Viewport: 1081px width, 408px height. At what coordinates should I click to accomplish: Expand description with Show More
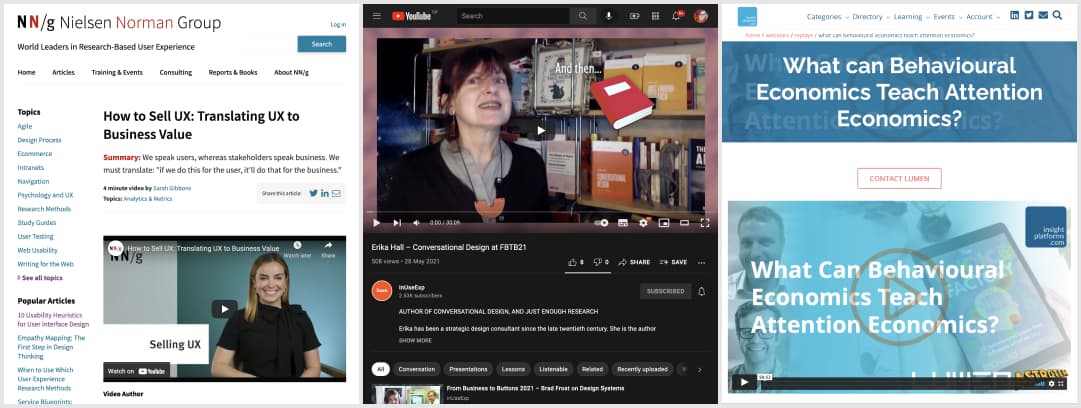coord(415,340)
